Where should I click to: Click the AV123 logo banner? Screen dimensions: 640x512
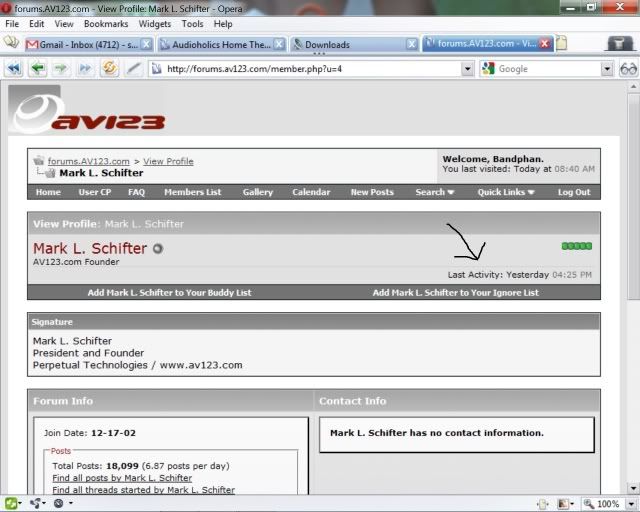pos(87,109)
